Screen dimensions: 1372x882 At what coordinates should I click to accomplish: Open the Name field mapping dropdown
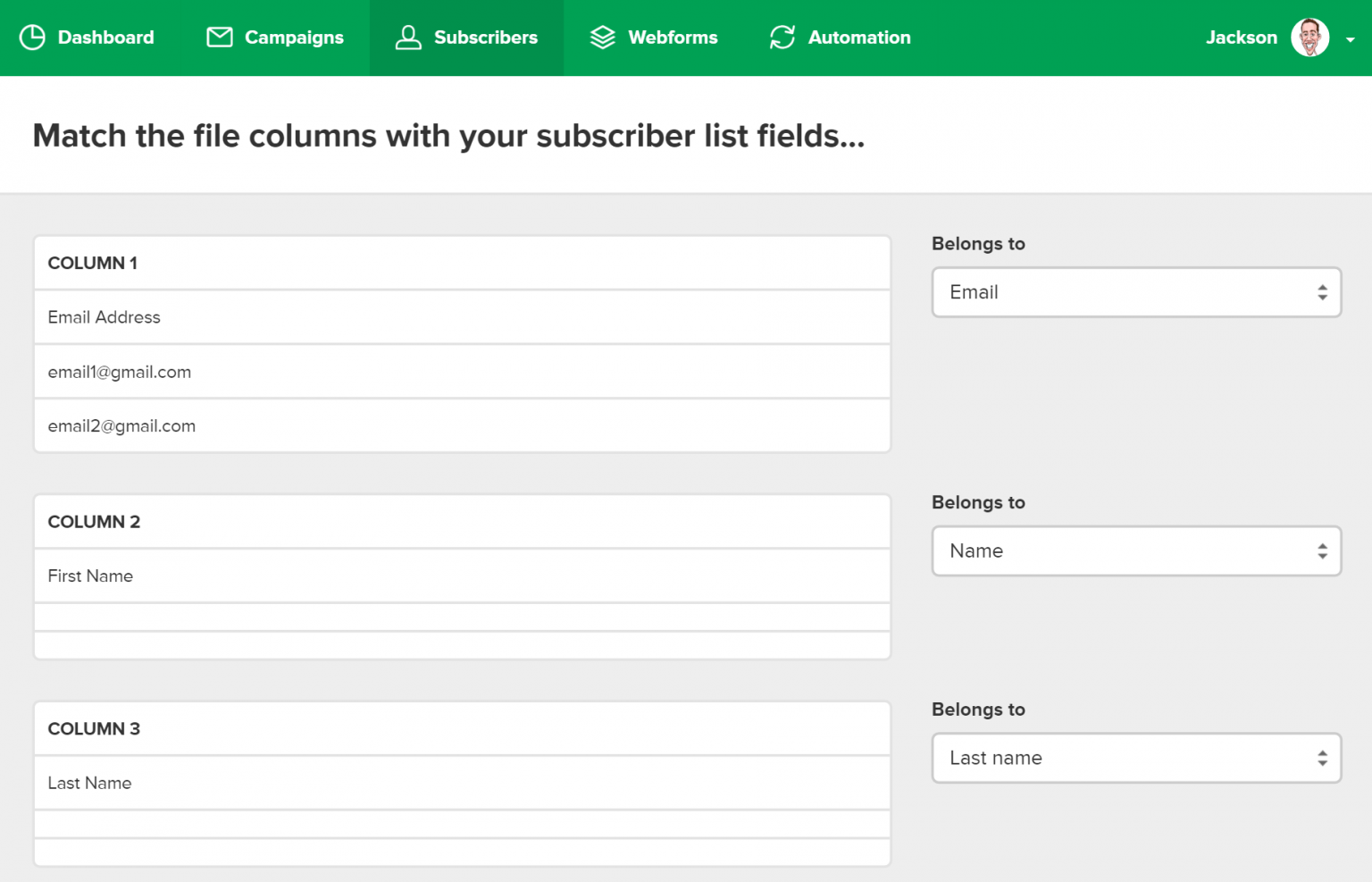click(1136, 551)
